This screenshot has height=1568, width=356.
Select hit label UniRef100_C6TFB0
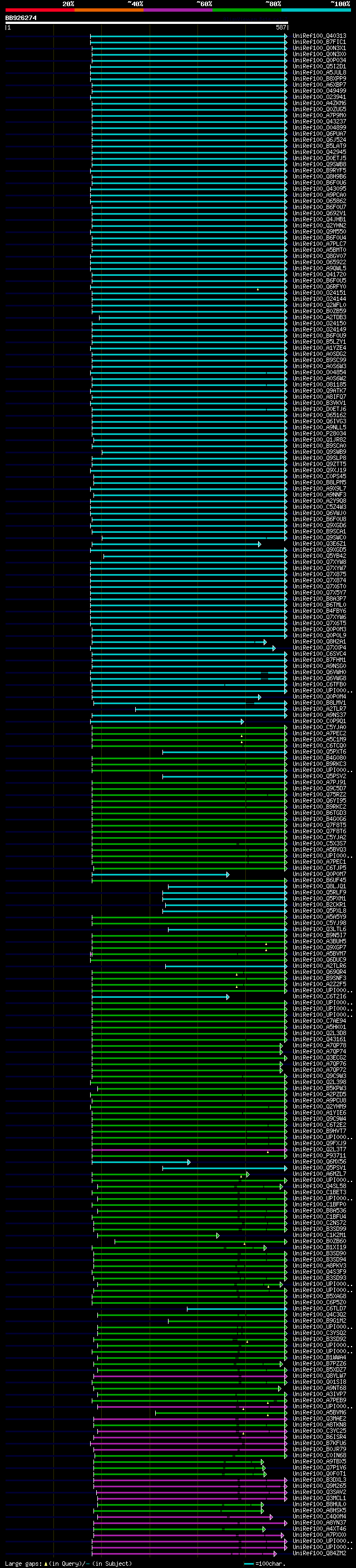tap(319, 684)
